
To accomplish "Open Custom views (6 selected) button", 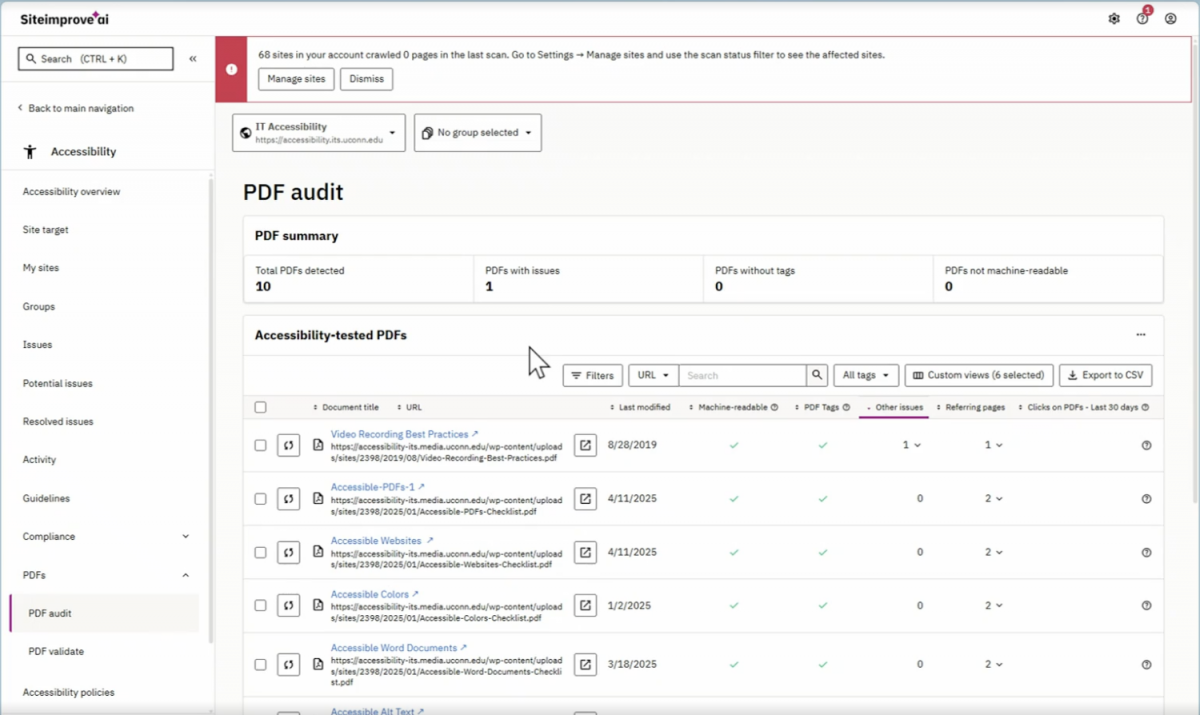I will [979, 375].
